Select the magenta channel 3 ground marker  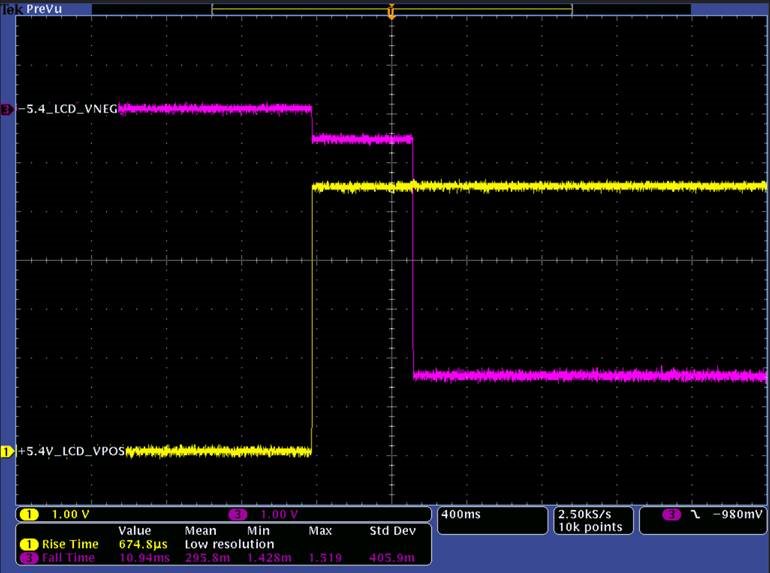[x=7, y=109]
